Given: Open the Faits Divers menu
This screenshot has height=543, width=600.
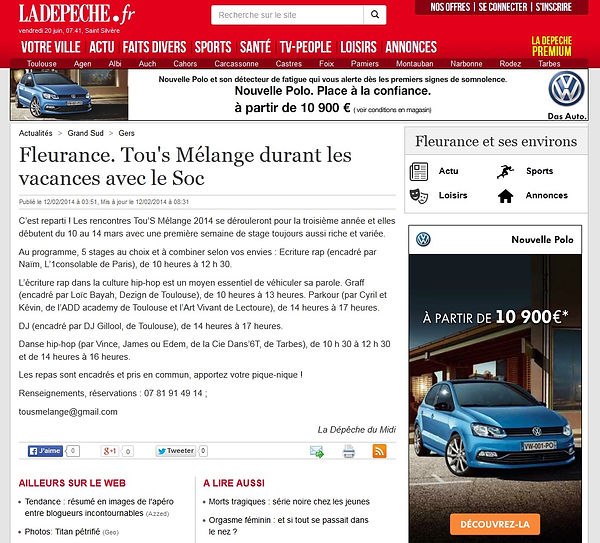Looking at the screenshot, I should (154, 47).
